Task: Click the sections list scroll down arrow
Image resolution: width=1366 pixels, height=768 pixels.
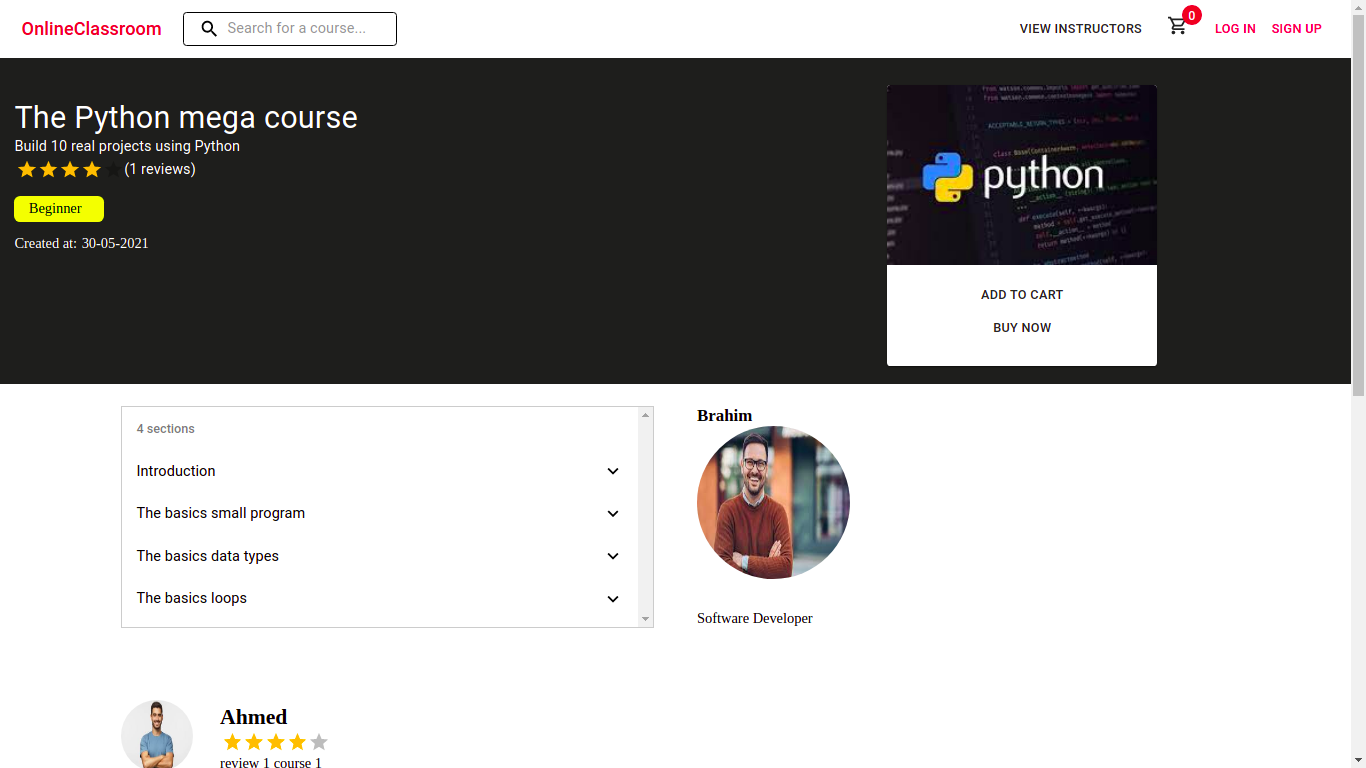Action: pos(645,619)
